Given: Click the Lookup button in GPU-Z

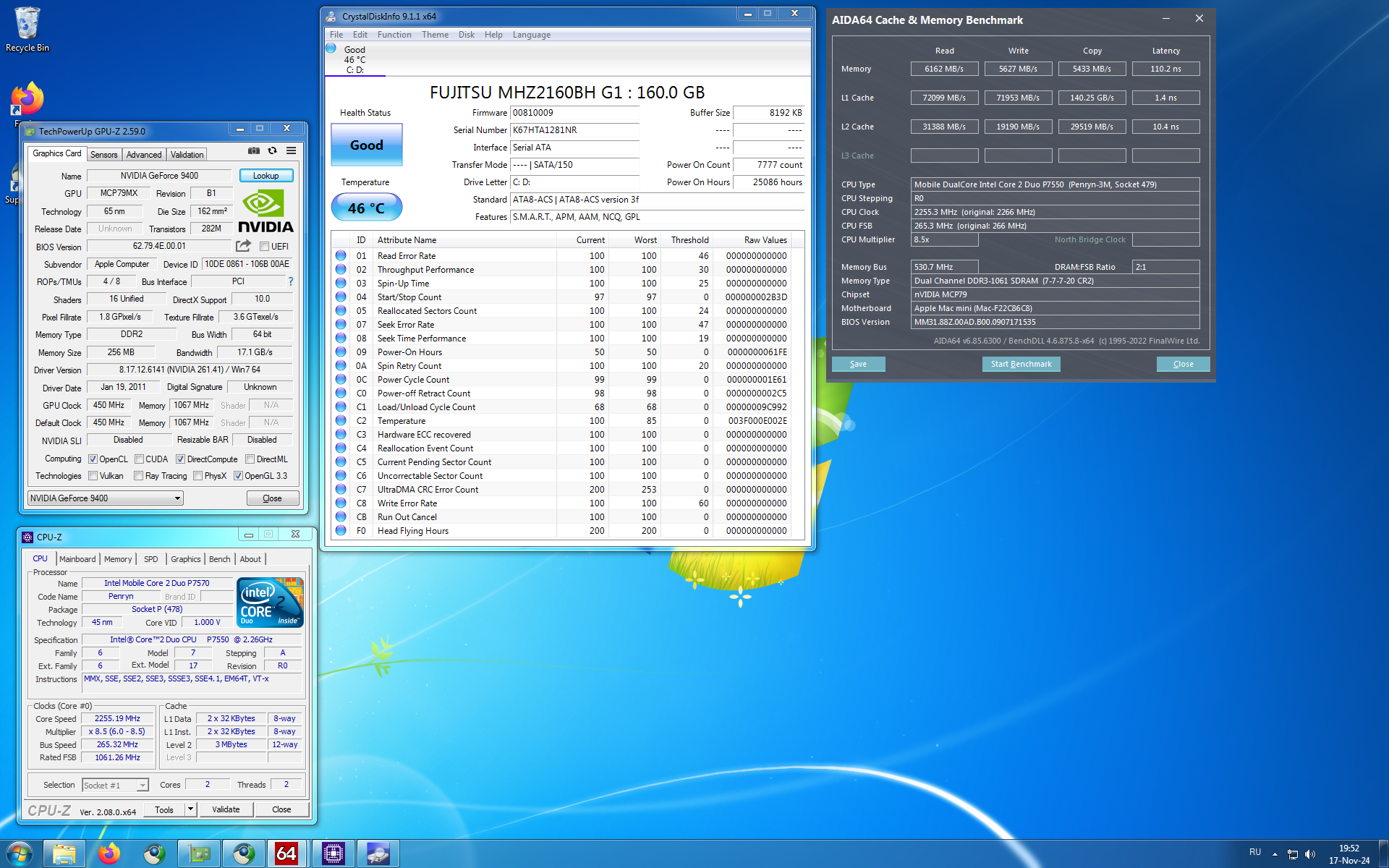Looking at the screenshot, I should (266, 176).
